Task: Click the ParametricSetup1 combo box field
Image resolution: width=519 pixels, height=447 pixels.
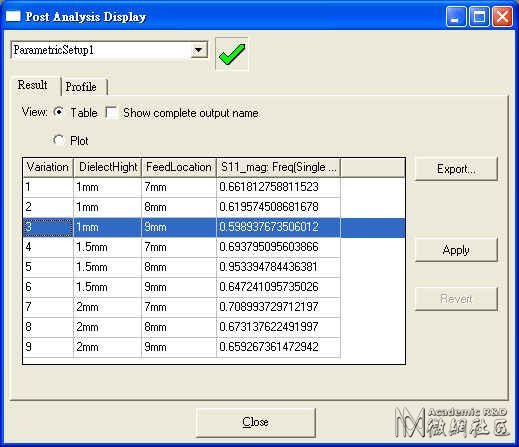Action: pyautogui.click(x=109, y=50)
